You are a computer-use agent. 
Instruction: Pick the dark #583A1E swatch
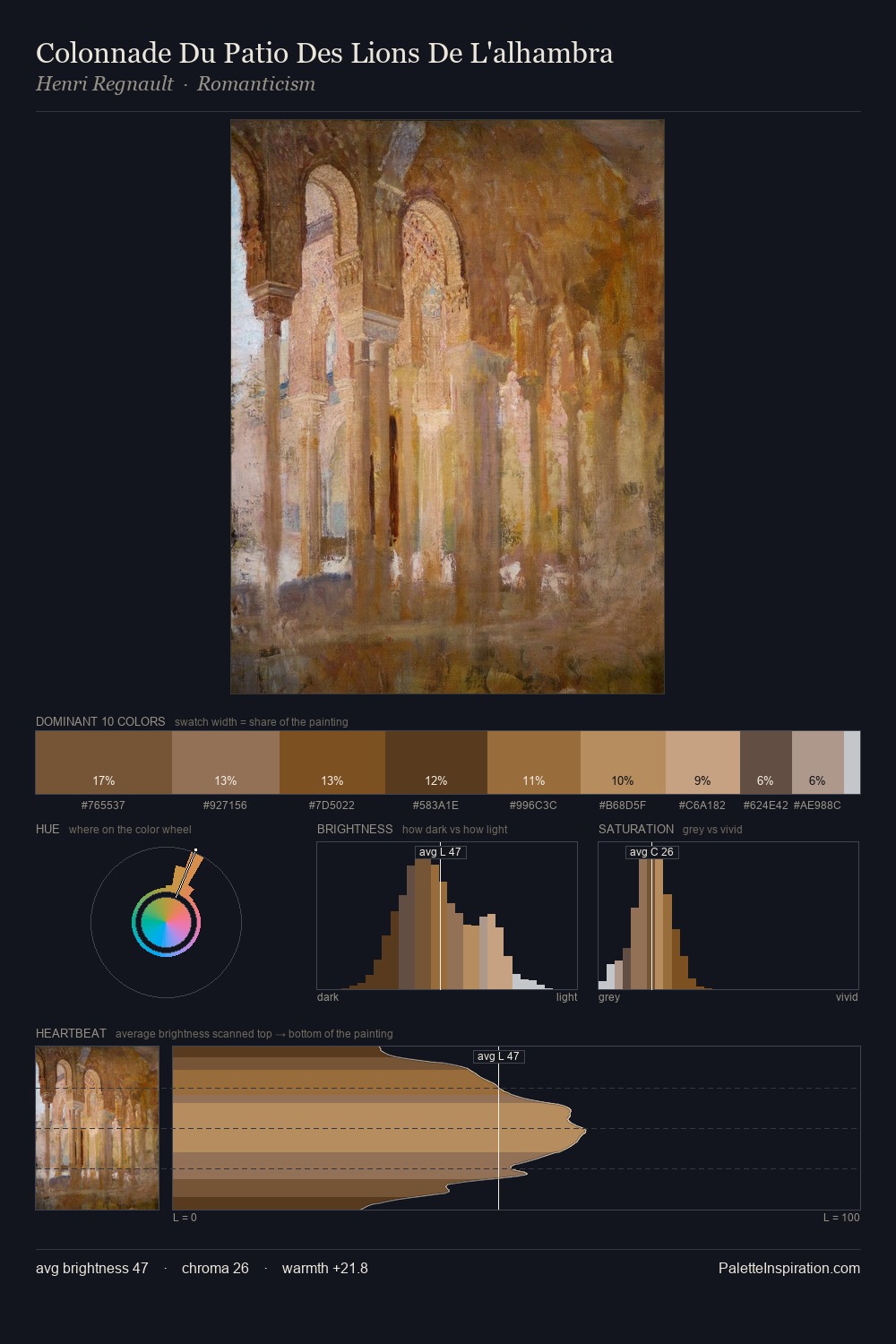pos(436,762)
